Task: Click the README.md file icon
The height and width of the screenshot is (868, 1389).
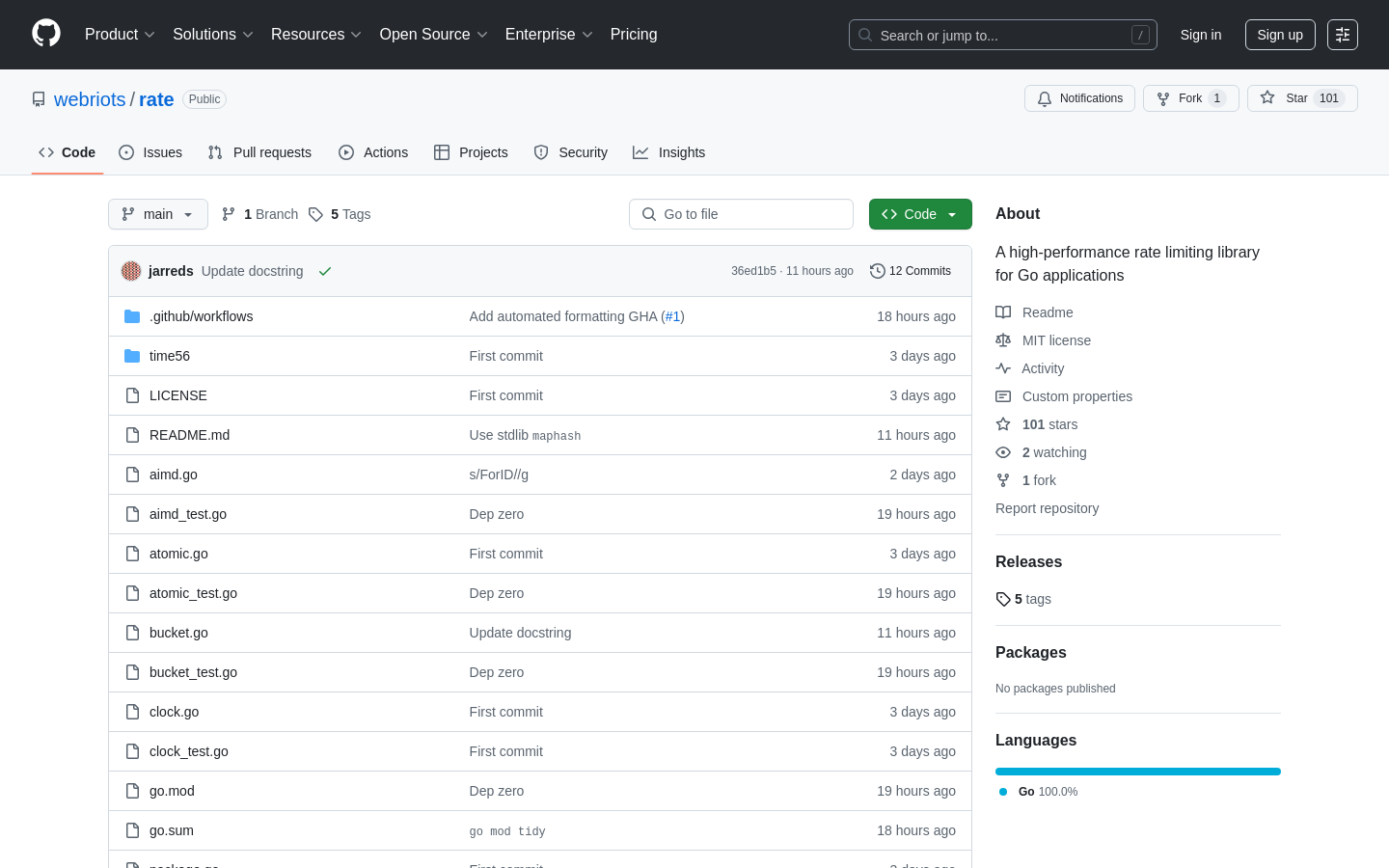Action: pos(132,435)
